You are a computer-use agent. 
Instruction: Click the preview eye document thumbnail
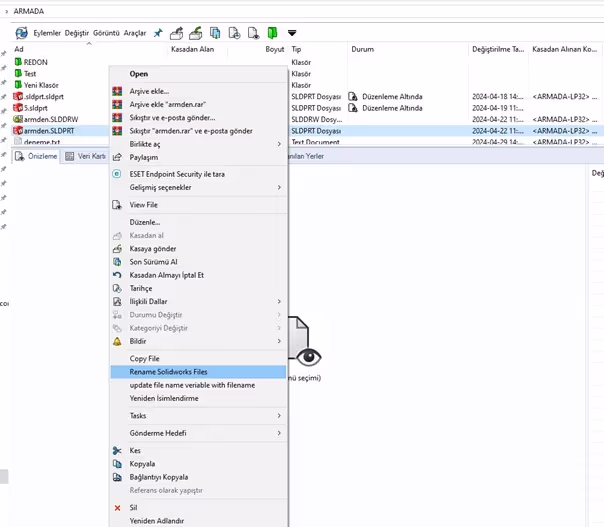coord(305,341)
